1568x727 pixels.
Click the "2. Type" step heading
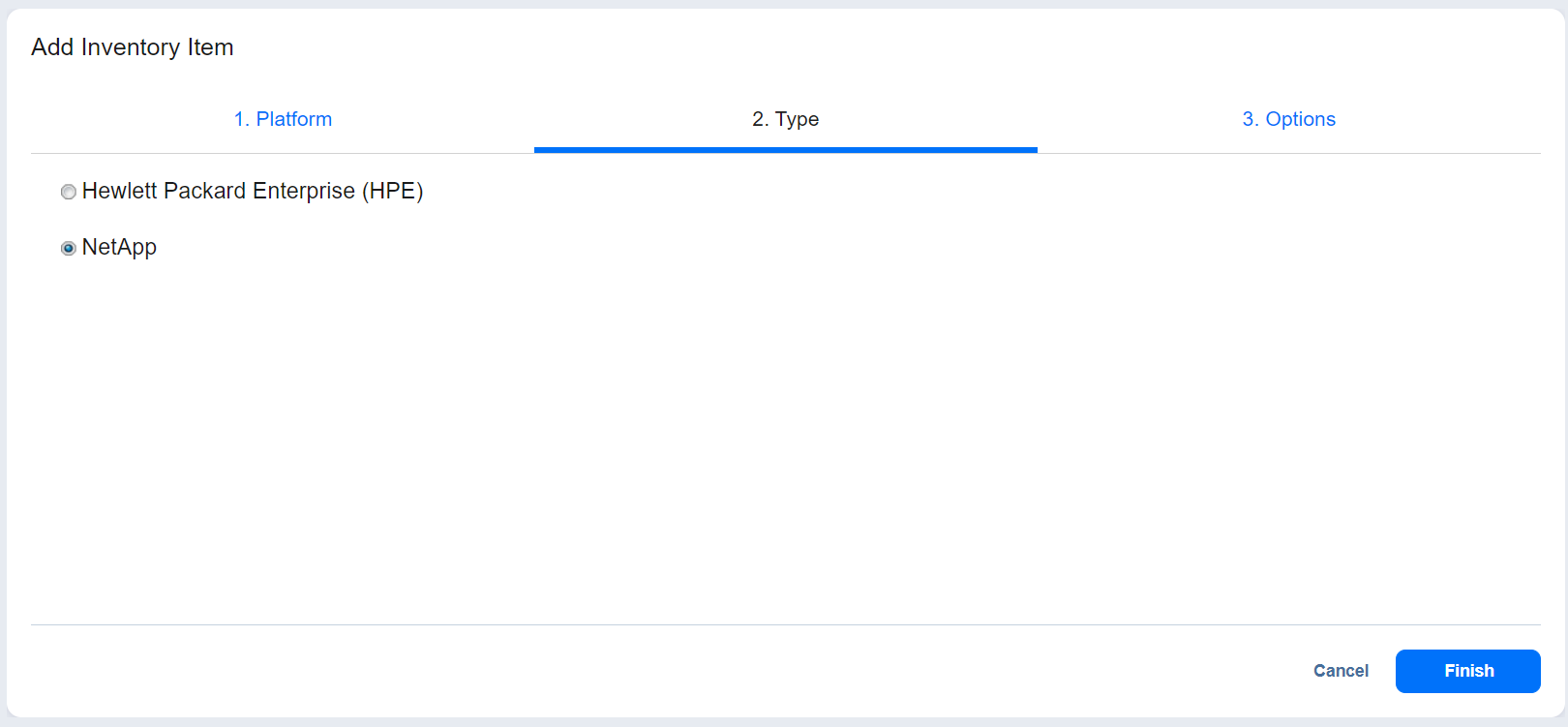click(785, 119)
